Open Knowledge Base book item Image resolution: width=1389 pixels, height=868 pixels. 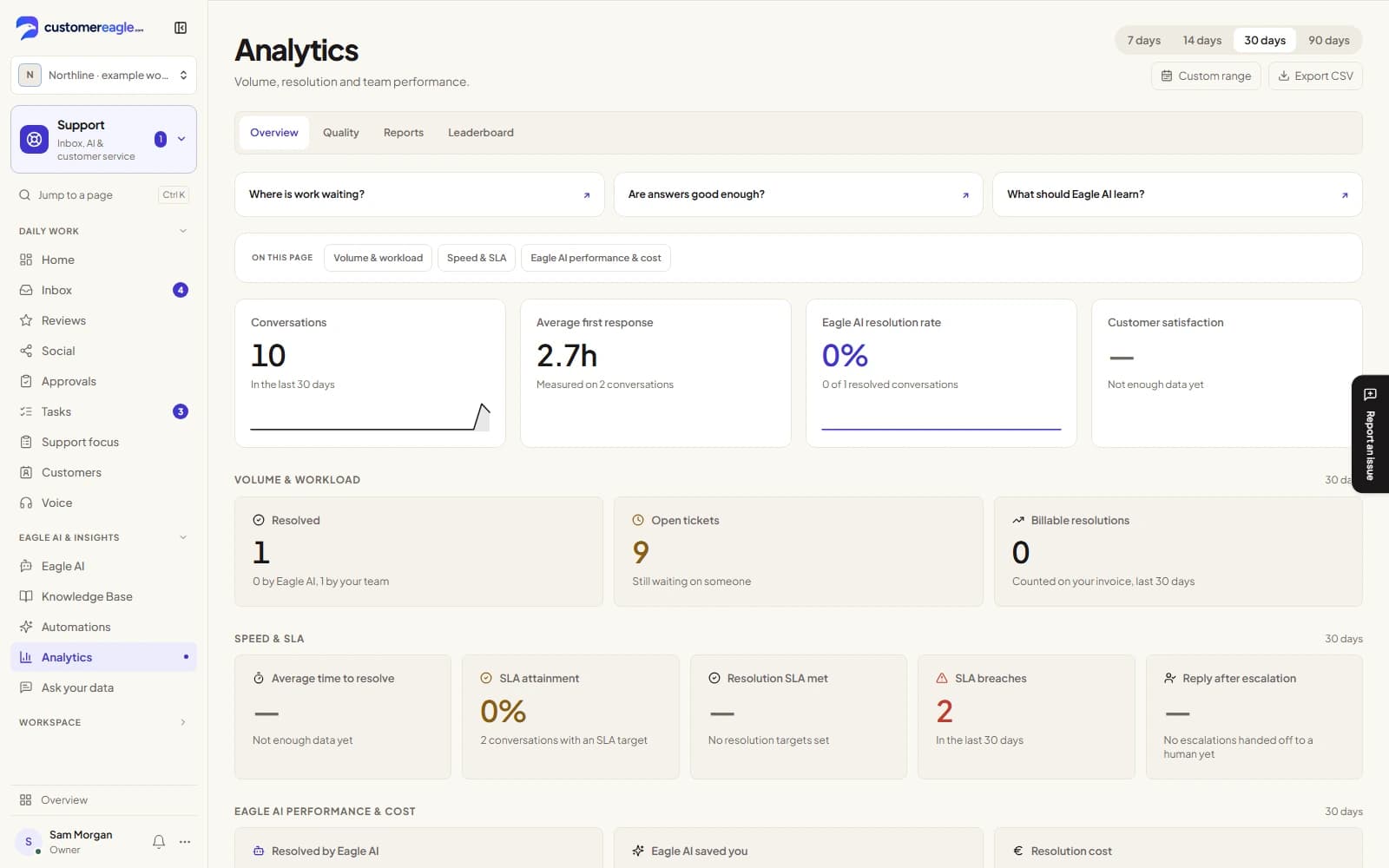click(x=103, y=596)
